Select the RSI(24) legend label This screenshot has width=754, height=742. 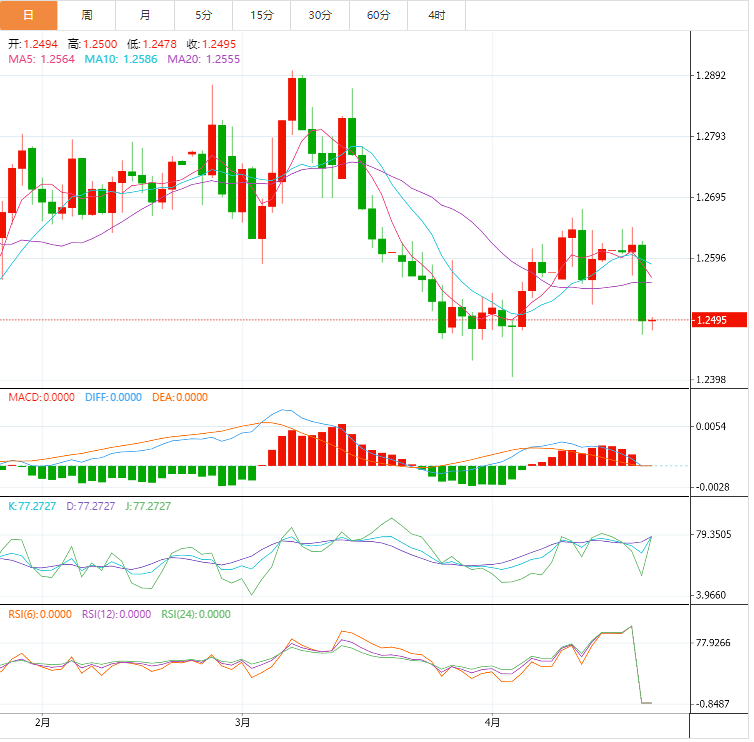[x=195, y=614]
